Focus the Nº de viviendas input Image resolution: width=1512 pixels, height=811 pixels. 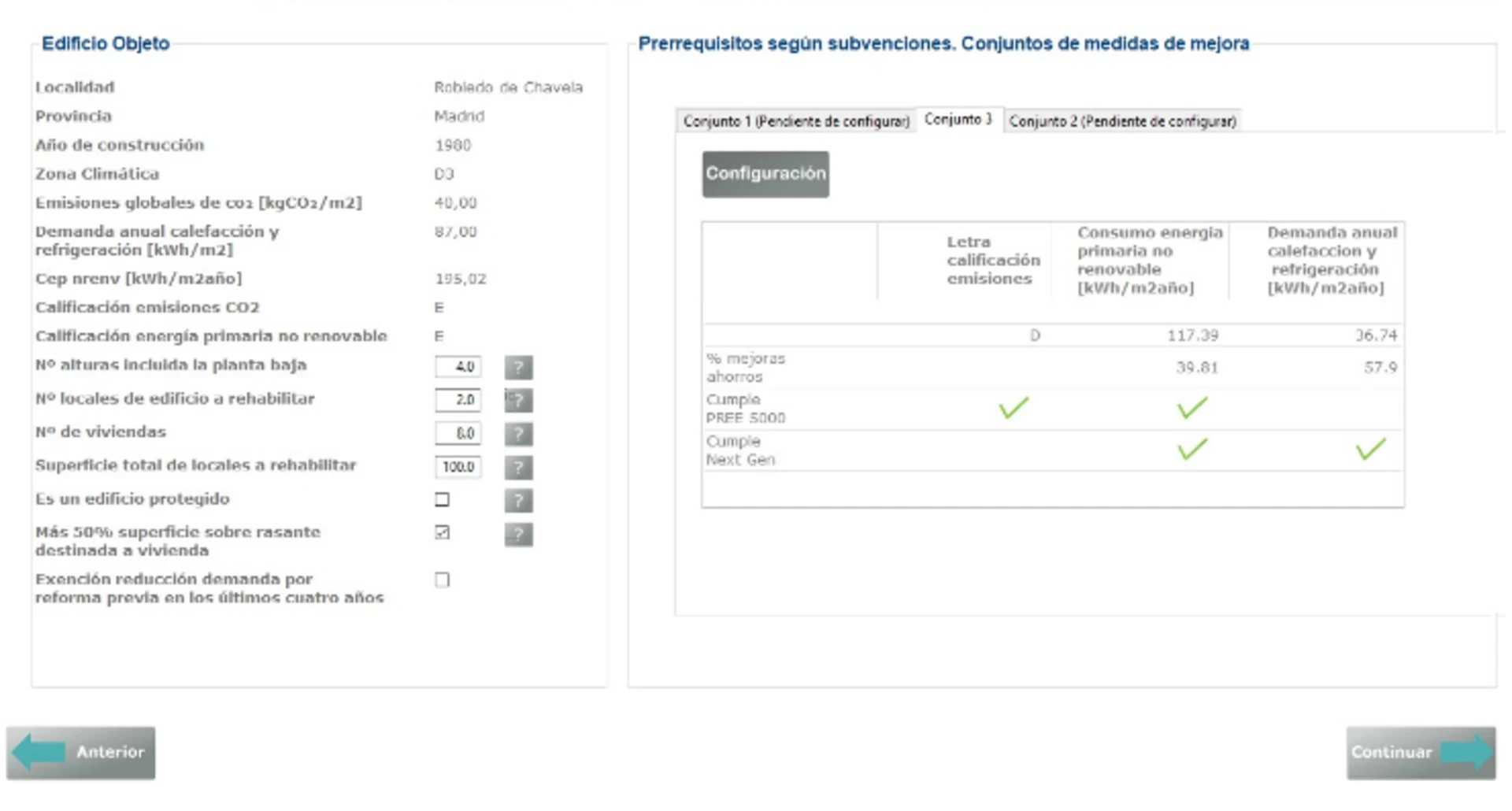[x=458, y=433]
